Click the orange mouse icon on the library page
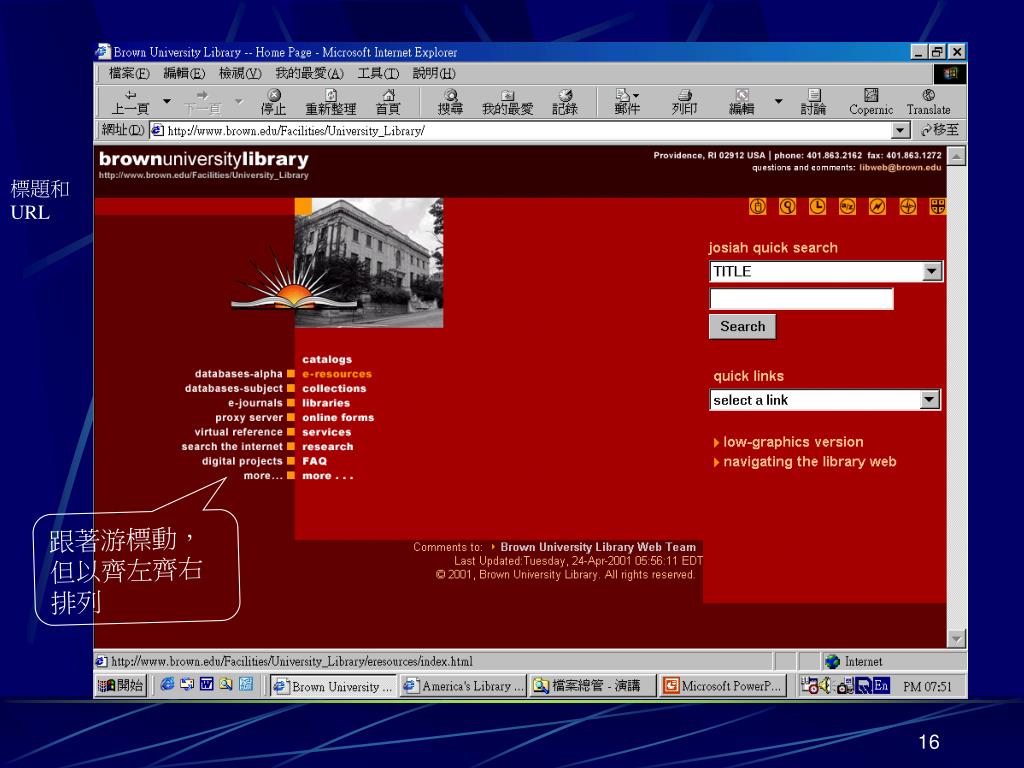 coord(758,207)
